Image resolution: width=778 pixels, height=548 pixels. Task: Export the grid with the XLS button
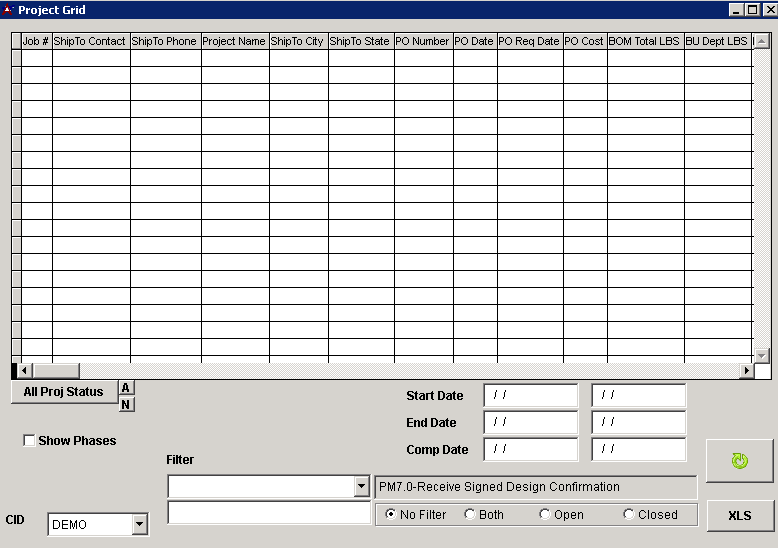[739, 515]
